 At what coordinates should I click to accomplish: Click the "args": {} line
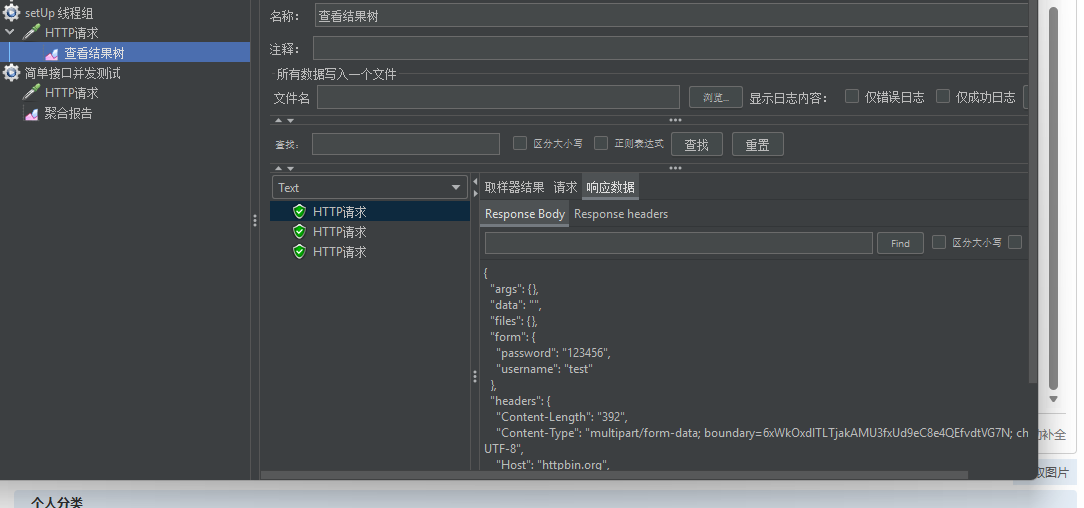(x=514, y=289)
